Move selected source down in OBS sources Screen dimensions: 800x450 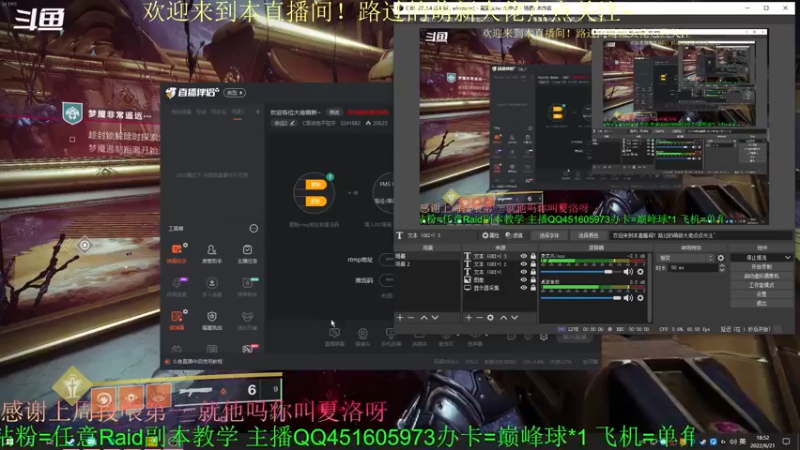point(515,317)
